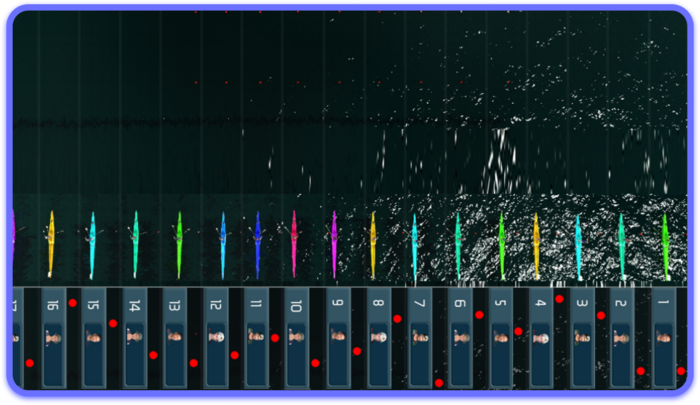The width and height of the screenshot is (700, 405).
Task: Open the lane 10 rower avatar
Action: point(296,337)
